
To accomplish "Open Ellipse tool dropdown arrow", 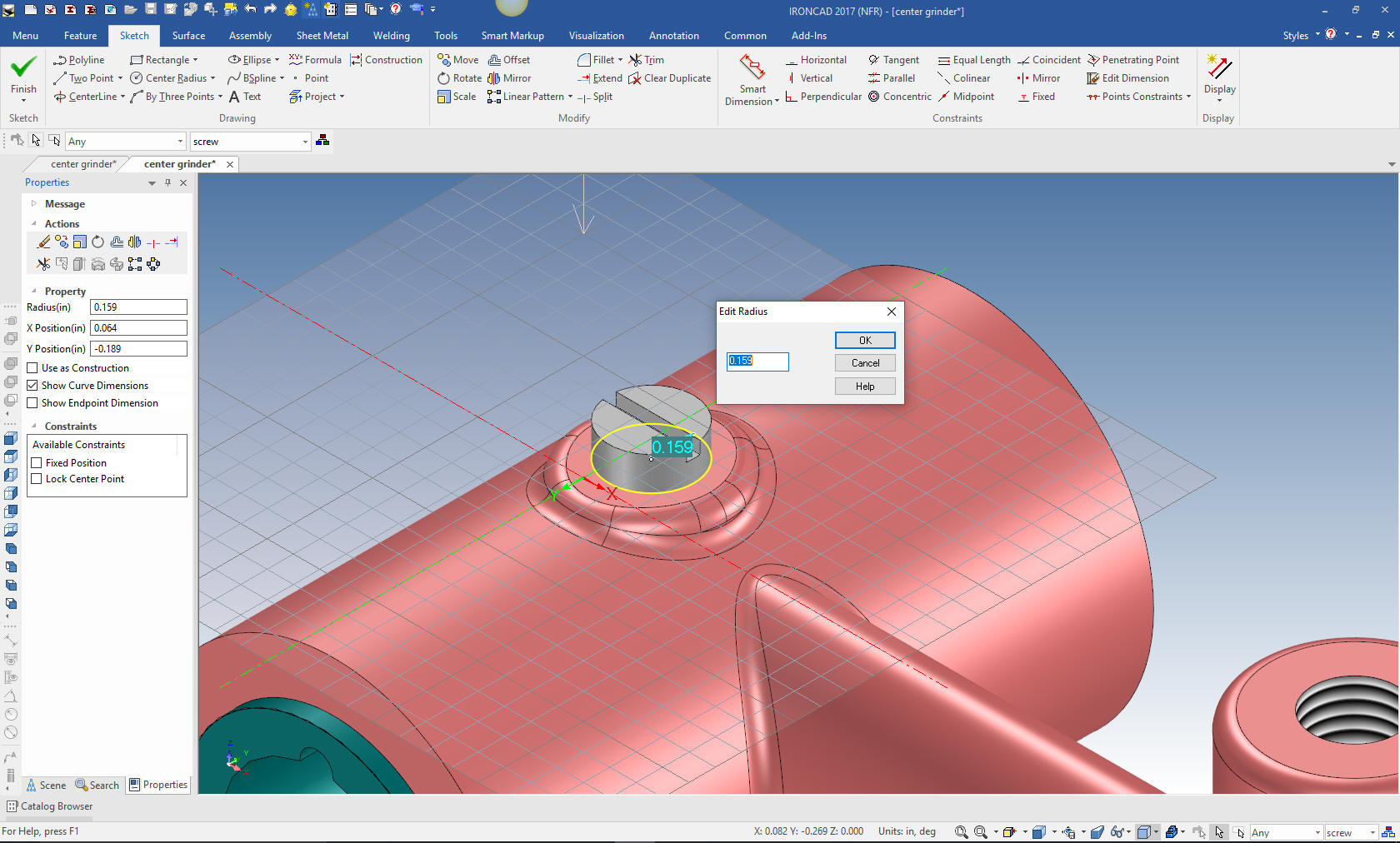I will (277, 60).
